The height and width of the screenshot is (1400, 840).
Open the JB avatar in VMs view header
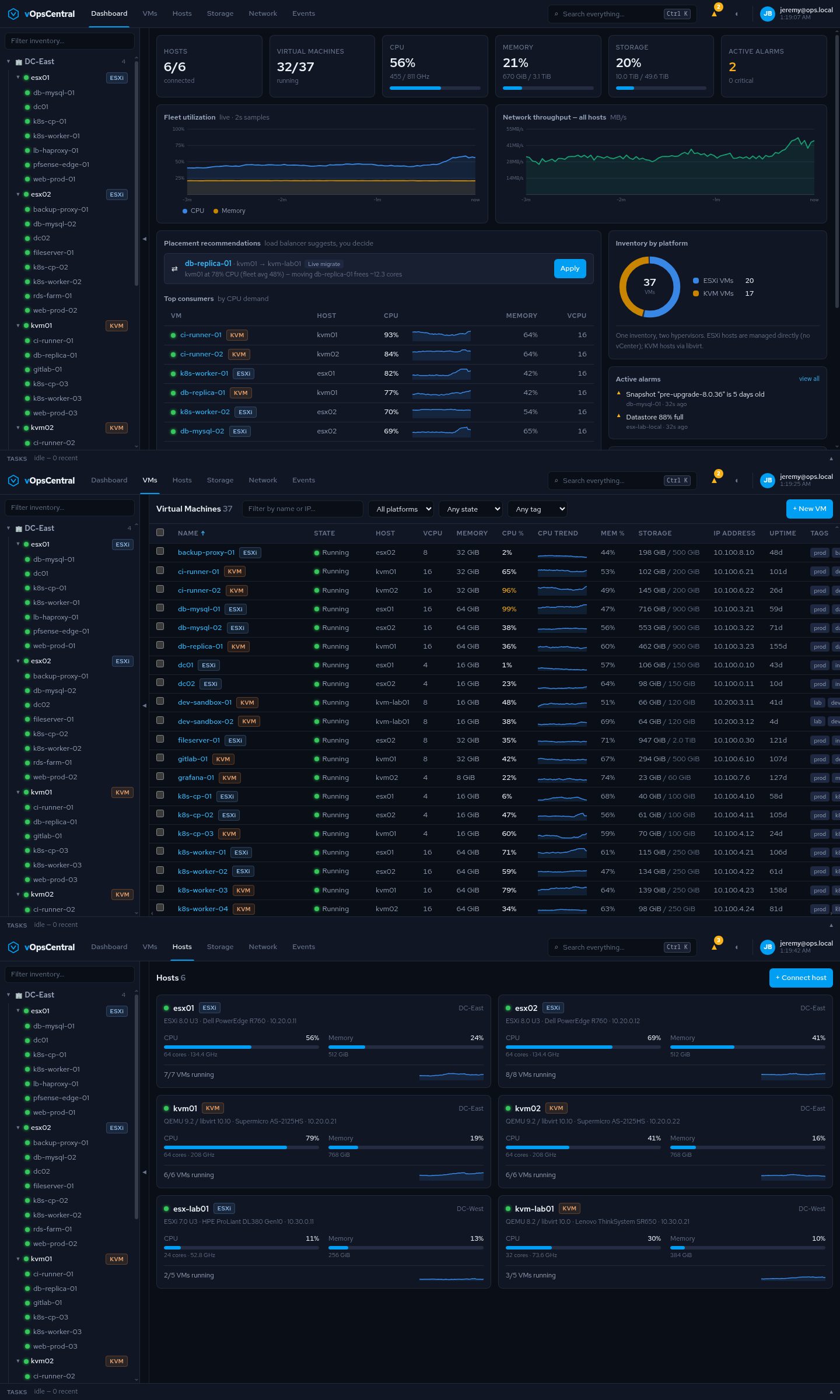(768, 481)
